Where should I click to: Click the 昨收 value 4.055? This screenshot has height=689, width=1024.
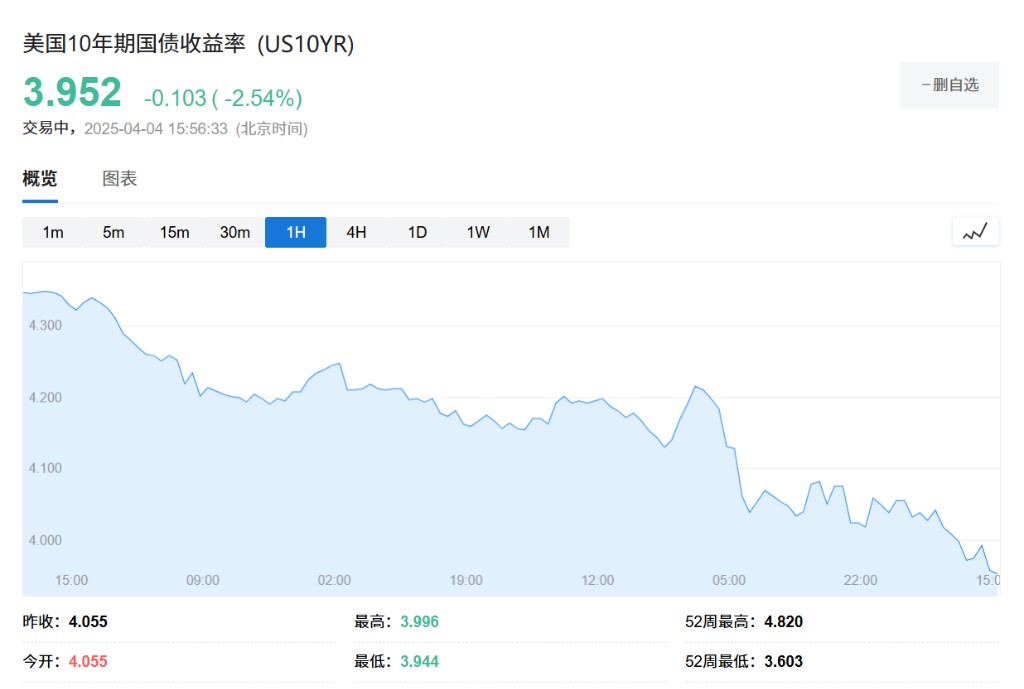pos(88,622)
